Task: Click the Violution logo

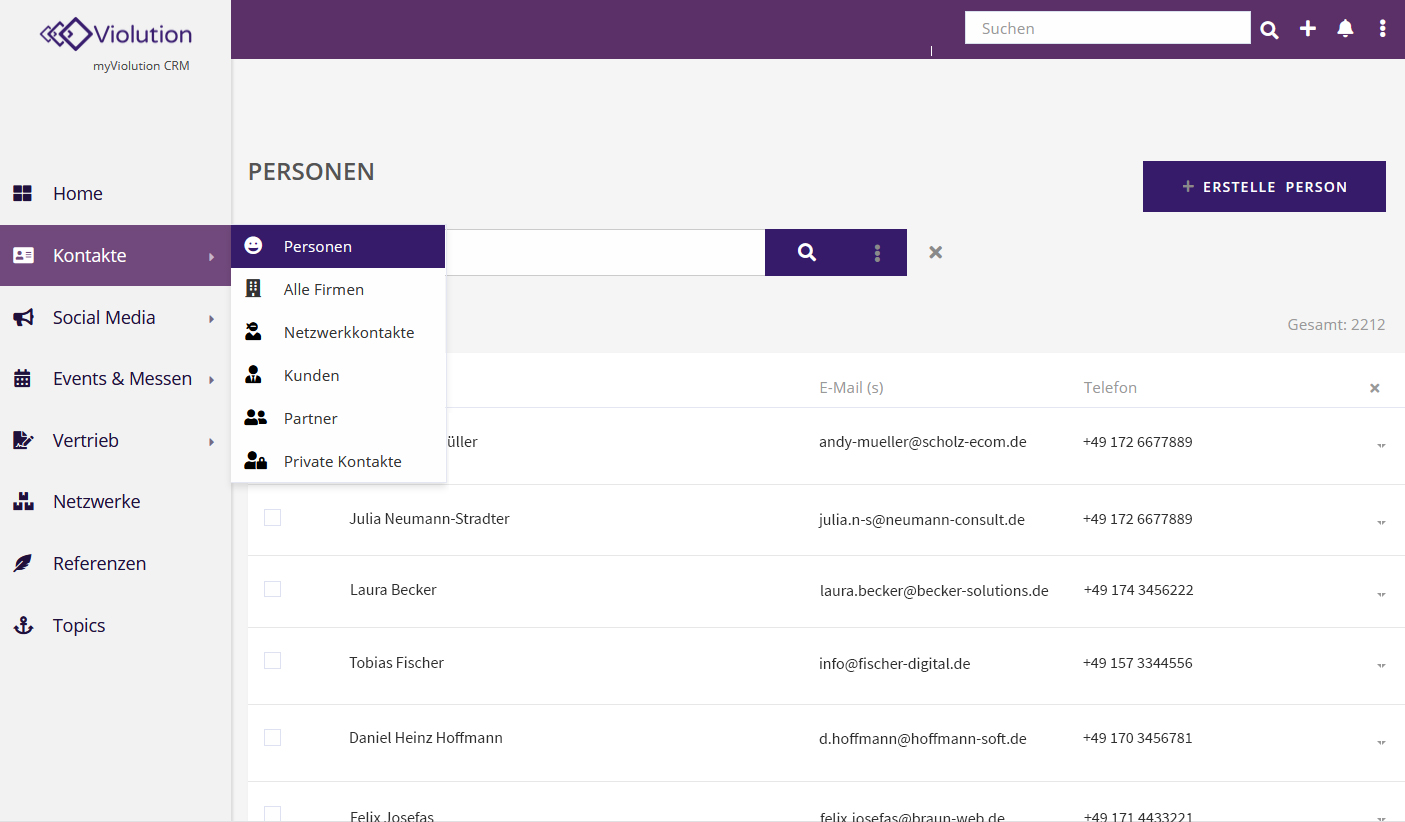Action: [116, 35]
